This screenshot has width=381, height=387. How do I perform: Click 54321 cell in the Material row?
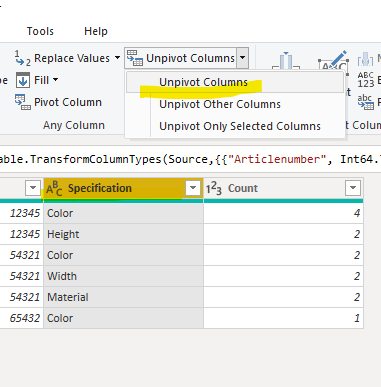click(x=22, y=297)
